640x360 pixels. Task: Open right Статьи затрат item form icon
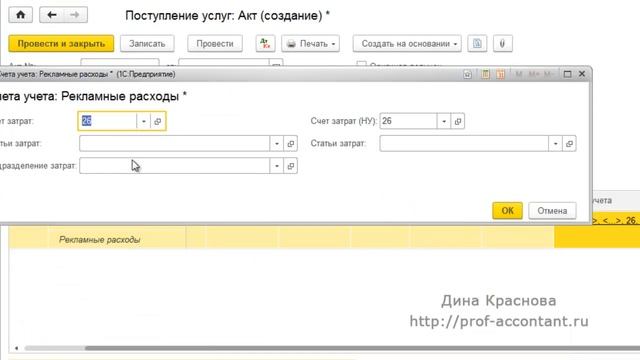[x=569, y=144]
